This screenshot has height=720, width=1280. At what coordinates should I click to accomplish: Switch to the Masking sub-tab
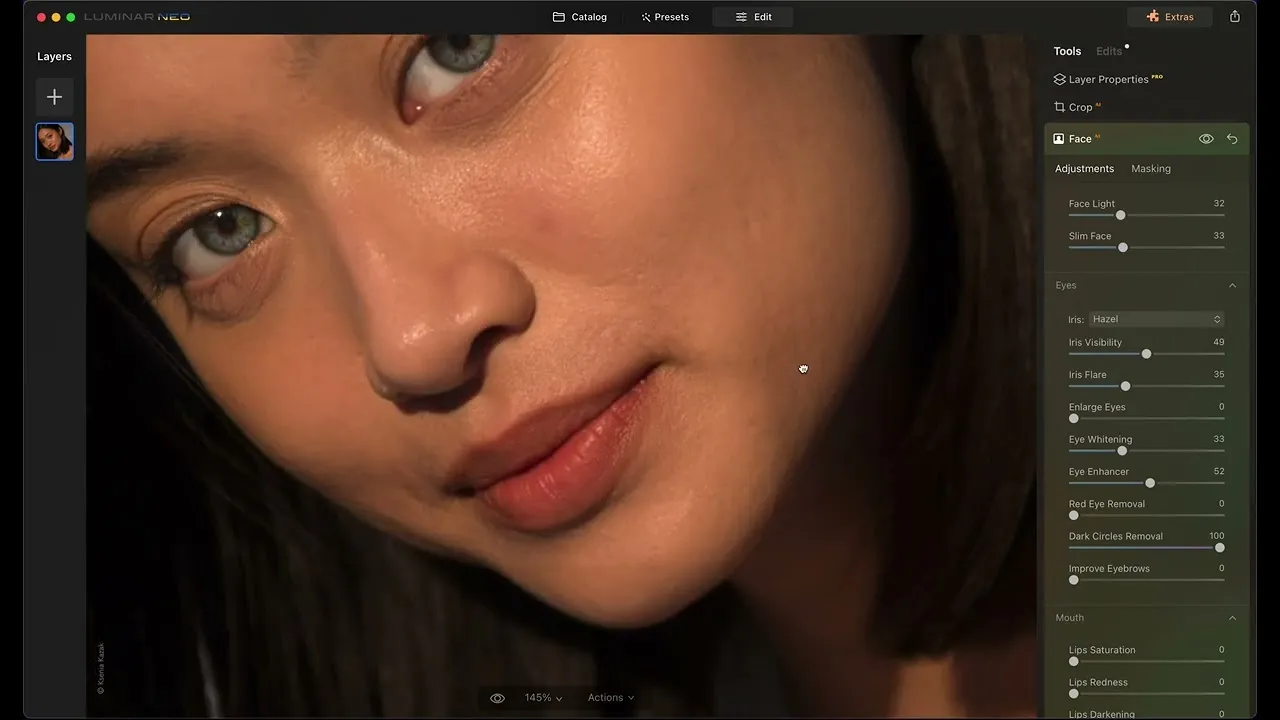click(1151, 169)
